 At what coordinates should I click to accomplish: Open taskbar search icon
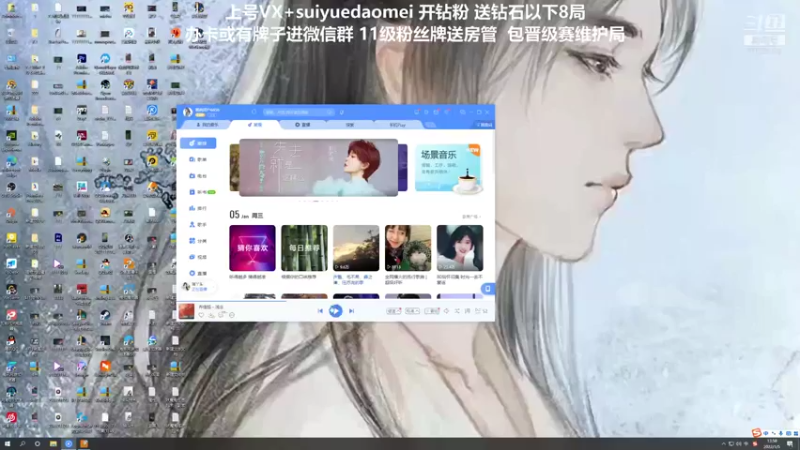(x=22, y=444)
